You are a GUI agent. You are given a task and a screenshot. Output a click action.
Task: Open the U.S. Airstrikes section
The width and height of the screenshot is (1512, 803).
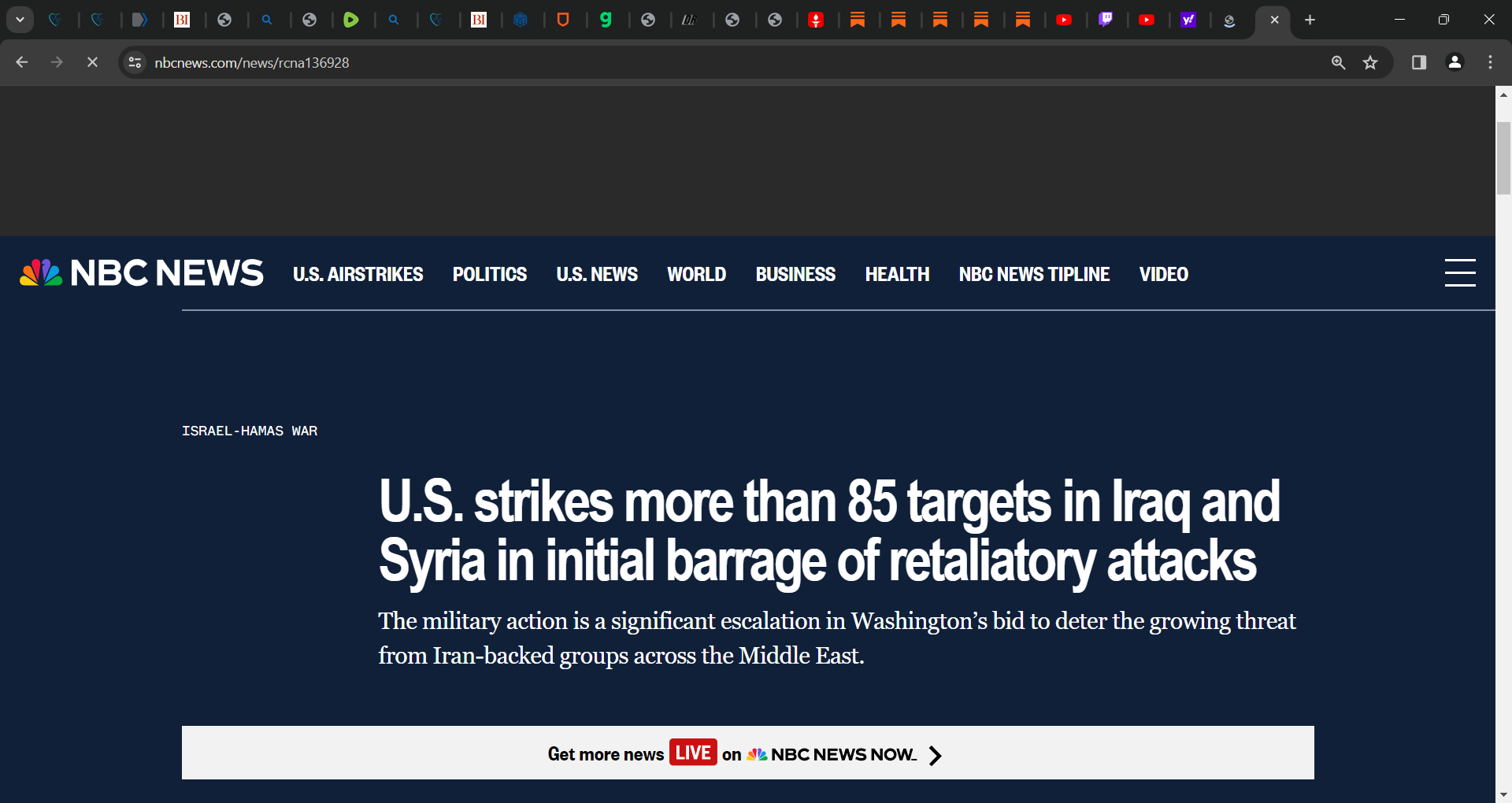[x=358, y=274]
